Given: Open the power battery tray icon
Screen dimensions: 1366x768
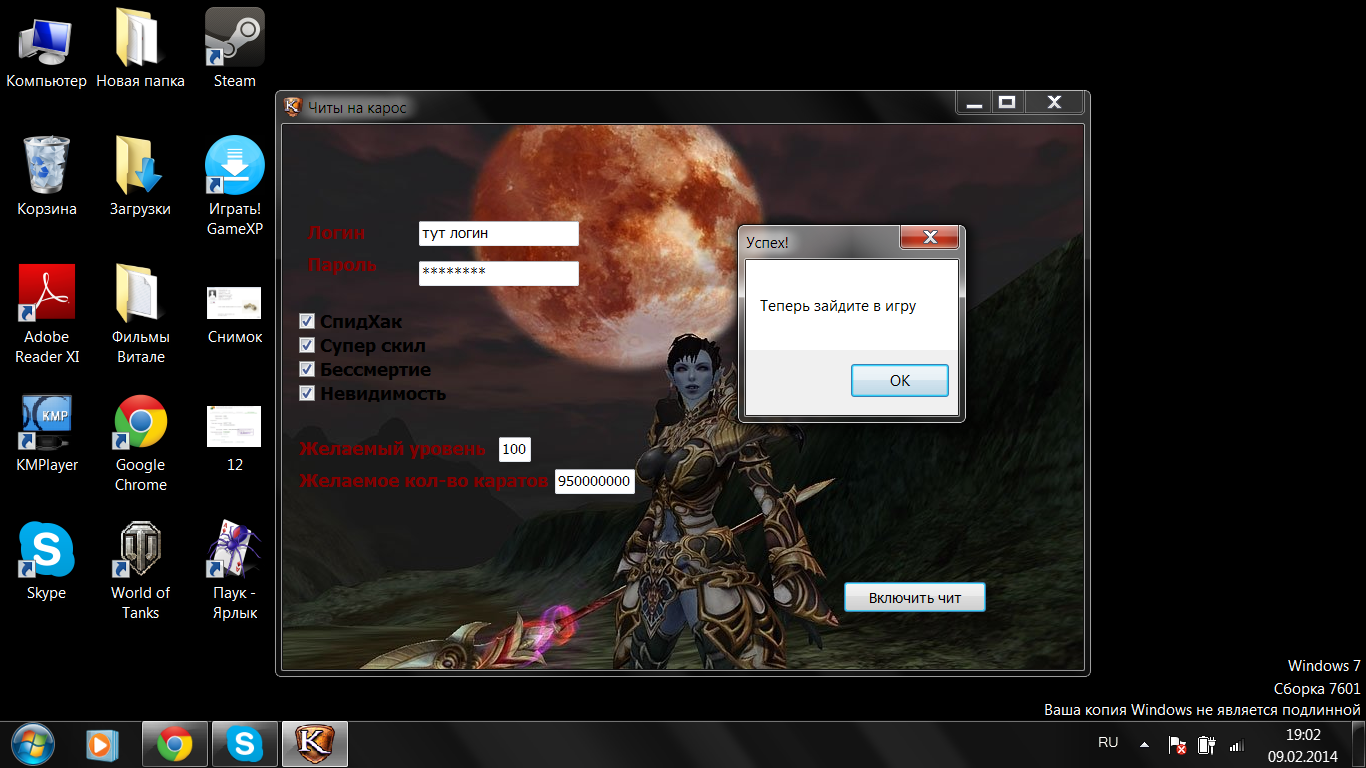Looking at the screenshot, I should (x=1207, y=745).
